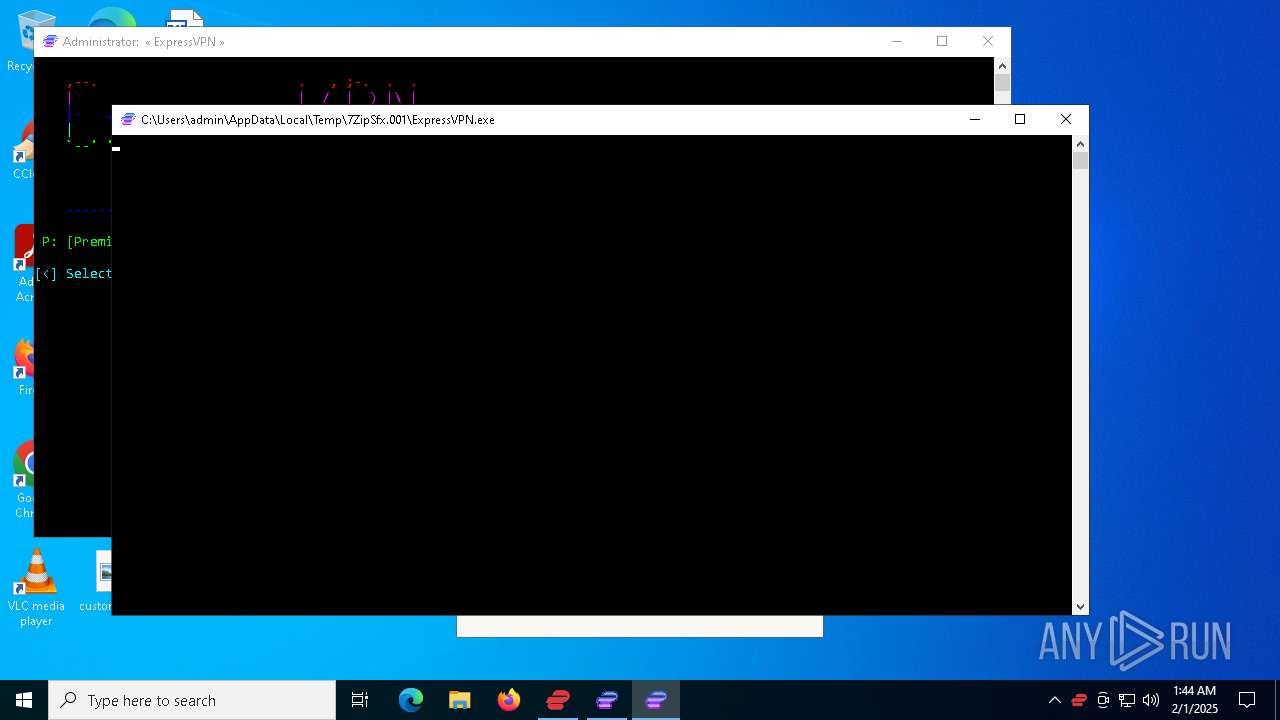Image resolution: width=1280 pixels, height=720 pixels.
Task: Click the ExpressVPN.exe console title icon
Action: (x=128, y=119)
